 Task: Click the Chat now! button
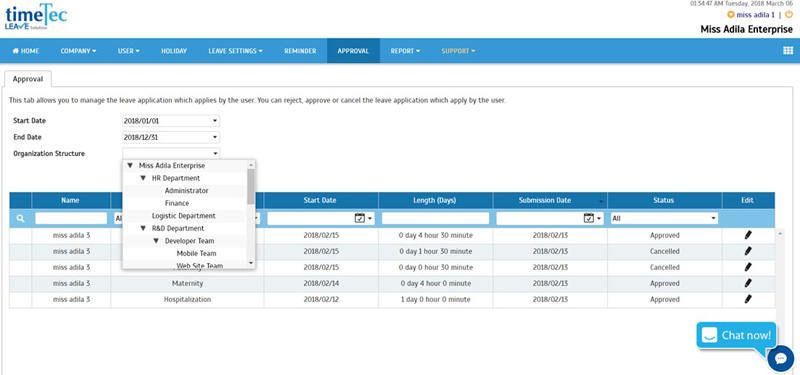(736, 336)
